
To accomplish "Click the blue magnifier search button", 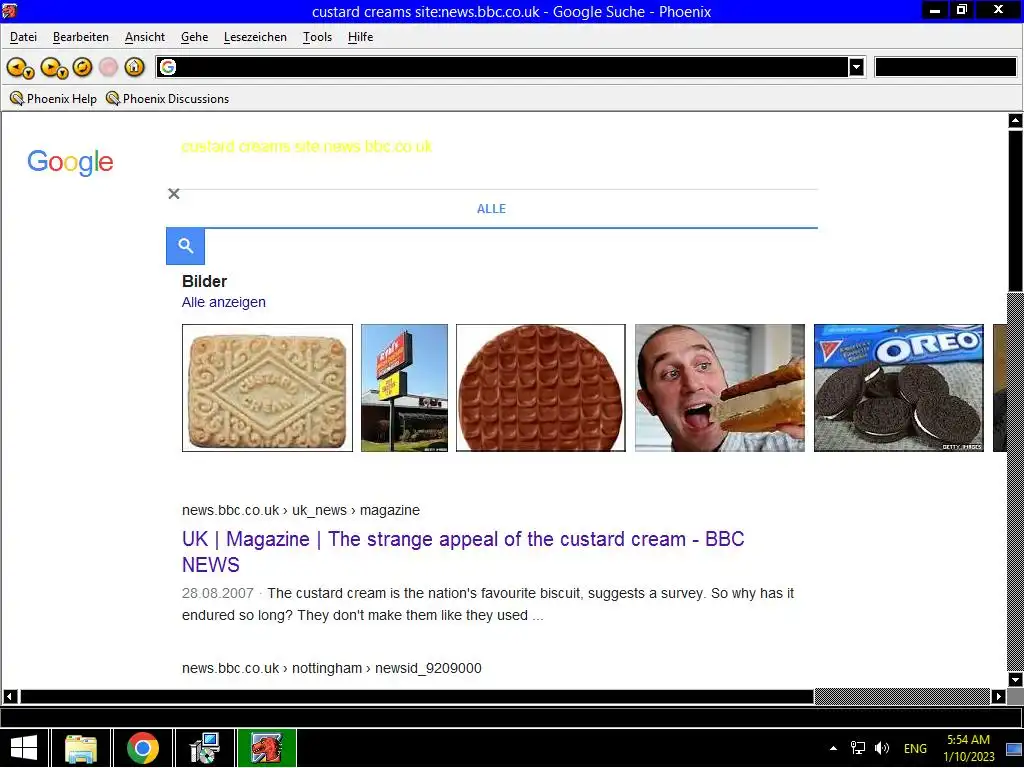I will [185, 246].
